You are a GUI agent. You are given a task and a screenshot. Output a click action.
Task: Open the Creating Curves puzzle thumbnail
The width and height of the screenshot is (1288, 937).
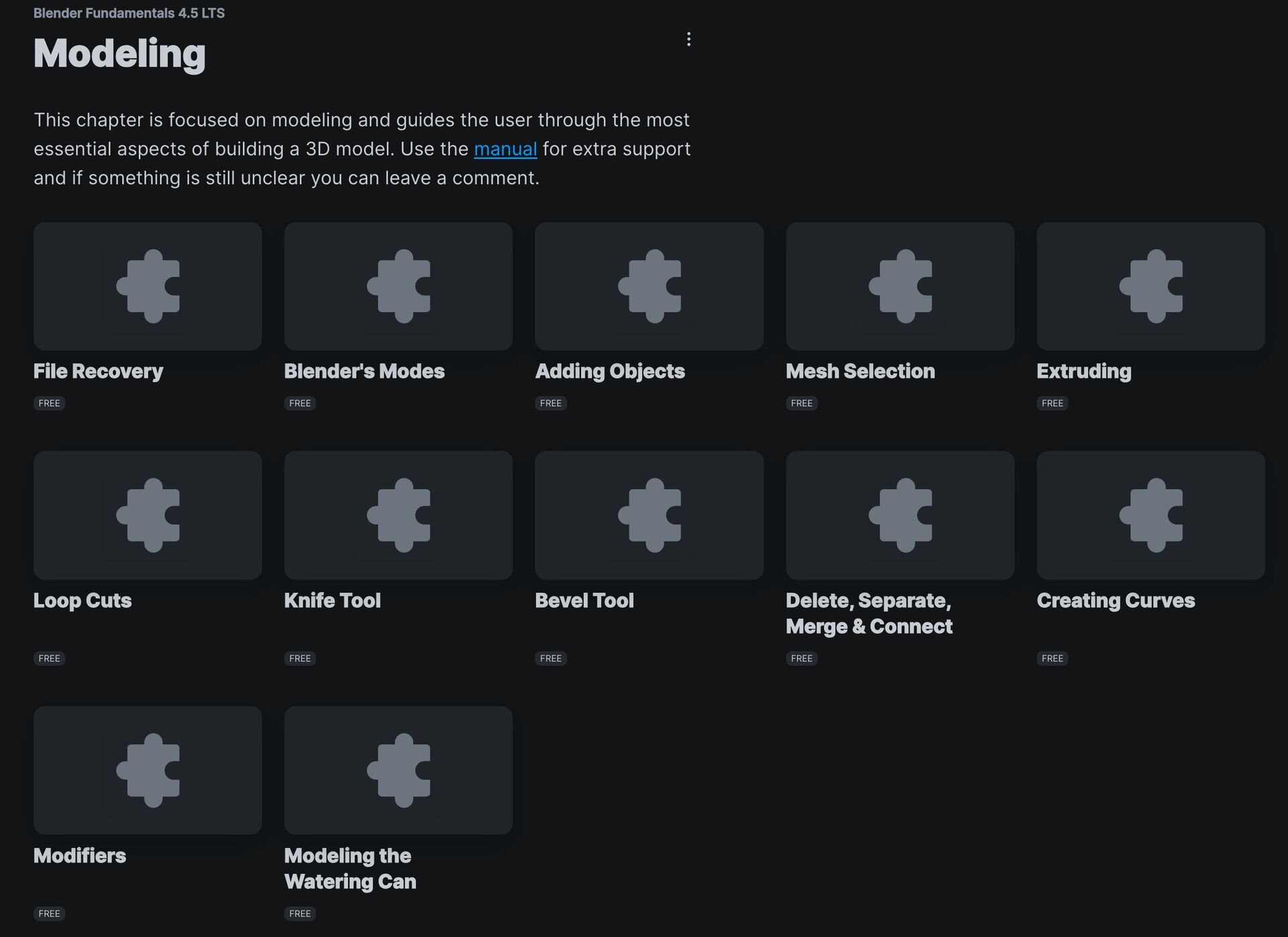[x=1151, y=515]
